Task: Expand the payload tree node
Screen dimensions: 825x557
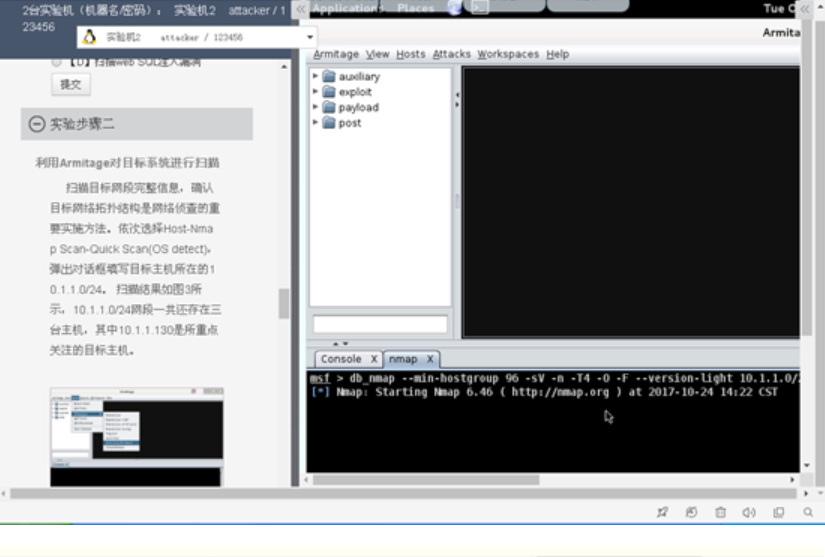Action: (315, 107)
